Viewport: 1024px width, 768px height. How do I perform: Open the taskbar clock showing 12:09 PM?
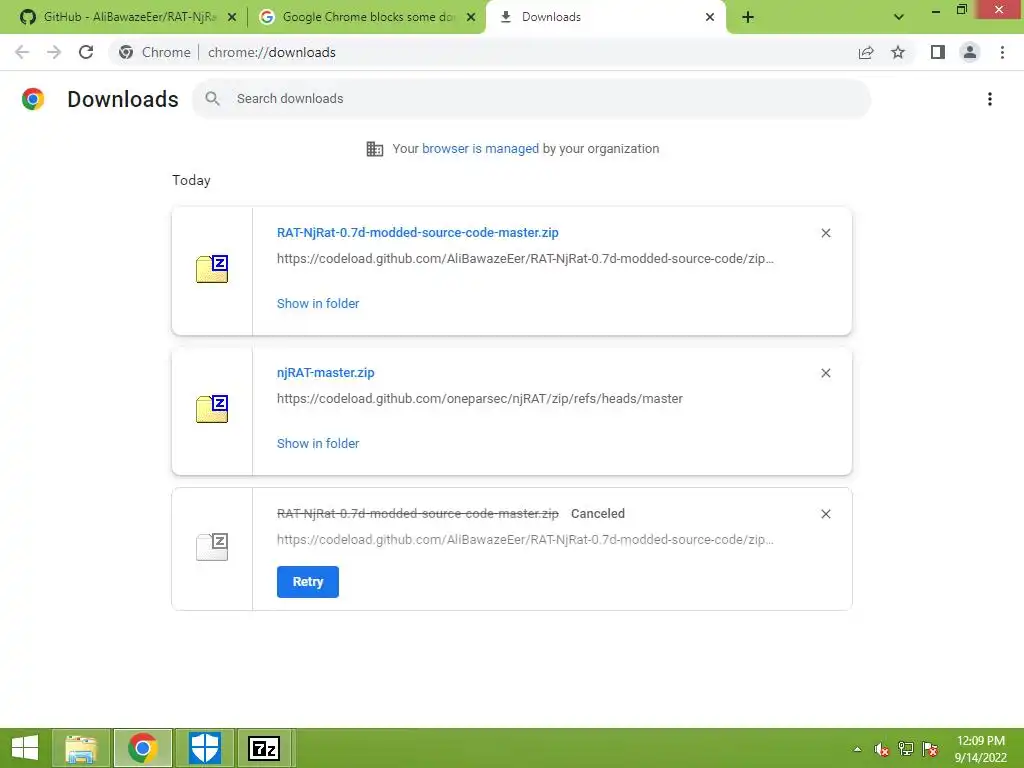pos(981,748)
